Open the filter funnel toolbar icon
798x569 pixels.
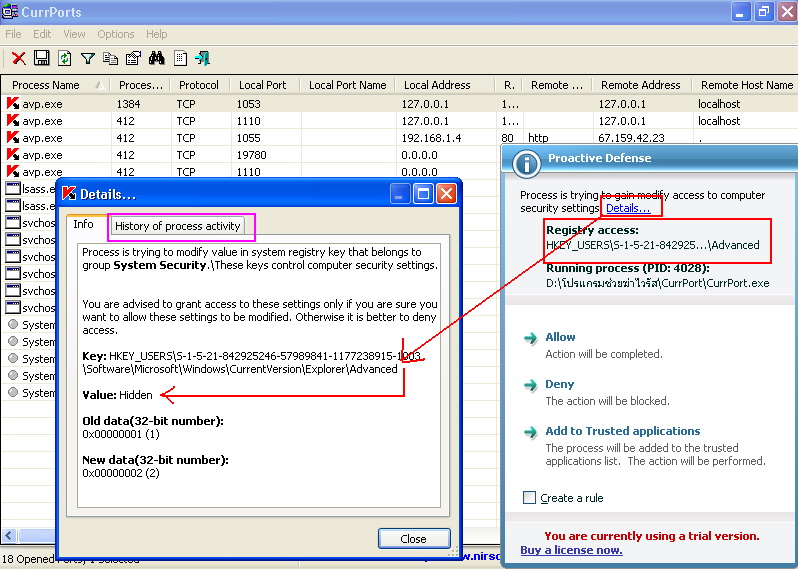coord(88,59)
